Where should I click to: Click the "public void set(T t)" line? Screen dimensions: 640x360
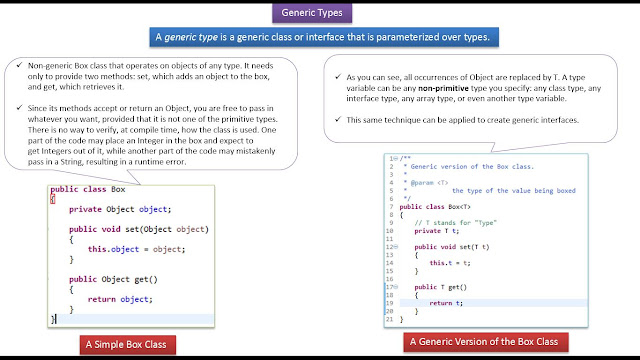[x=452, y=247]
